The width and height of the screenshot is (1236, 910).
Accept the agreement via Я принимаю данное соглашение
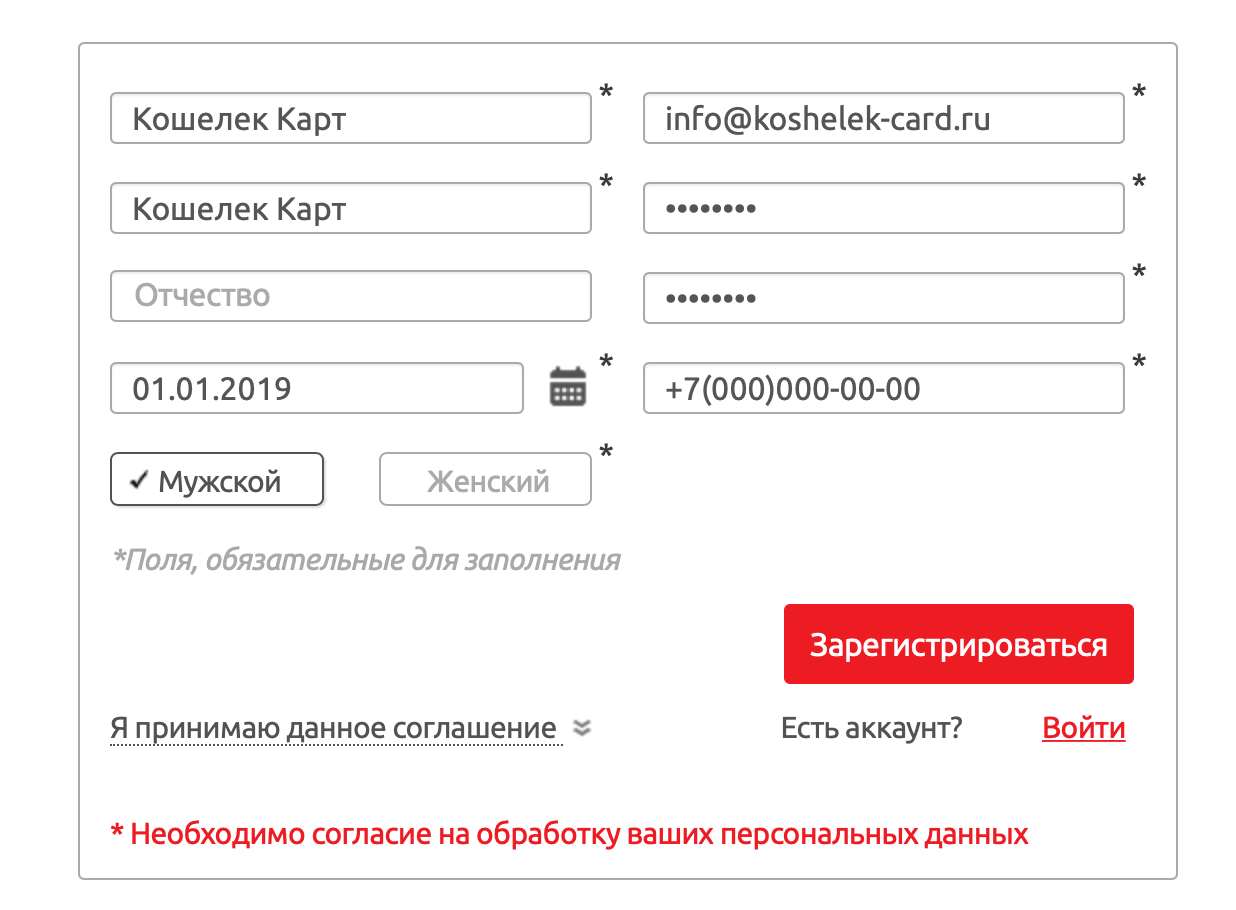333,728
